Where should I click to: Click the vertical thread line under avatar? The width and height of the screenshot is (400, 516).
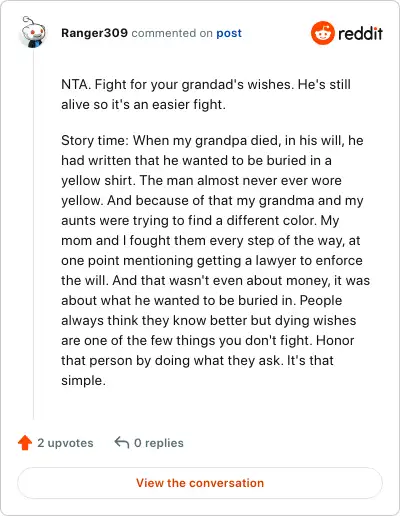33,234
